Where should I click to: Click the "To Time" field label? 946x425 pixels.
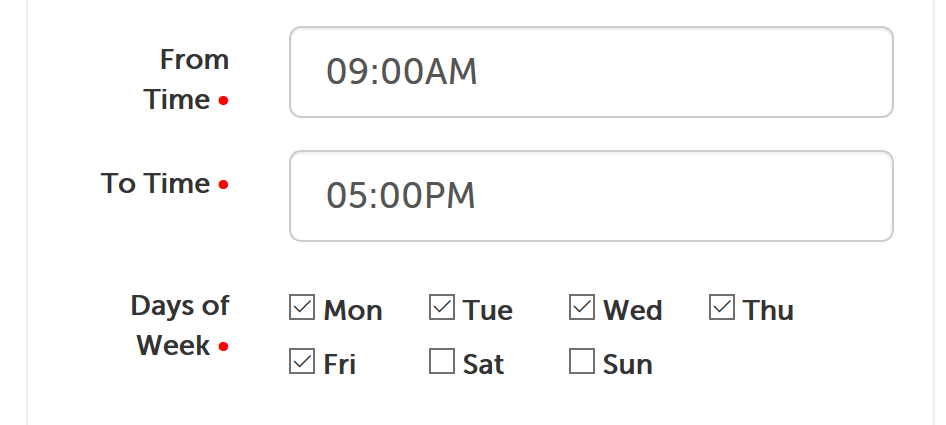coord(155,184)
